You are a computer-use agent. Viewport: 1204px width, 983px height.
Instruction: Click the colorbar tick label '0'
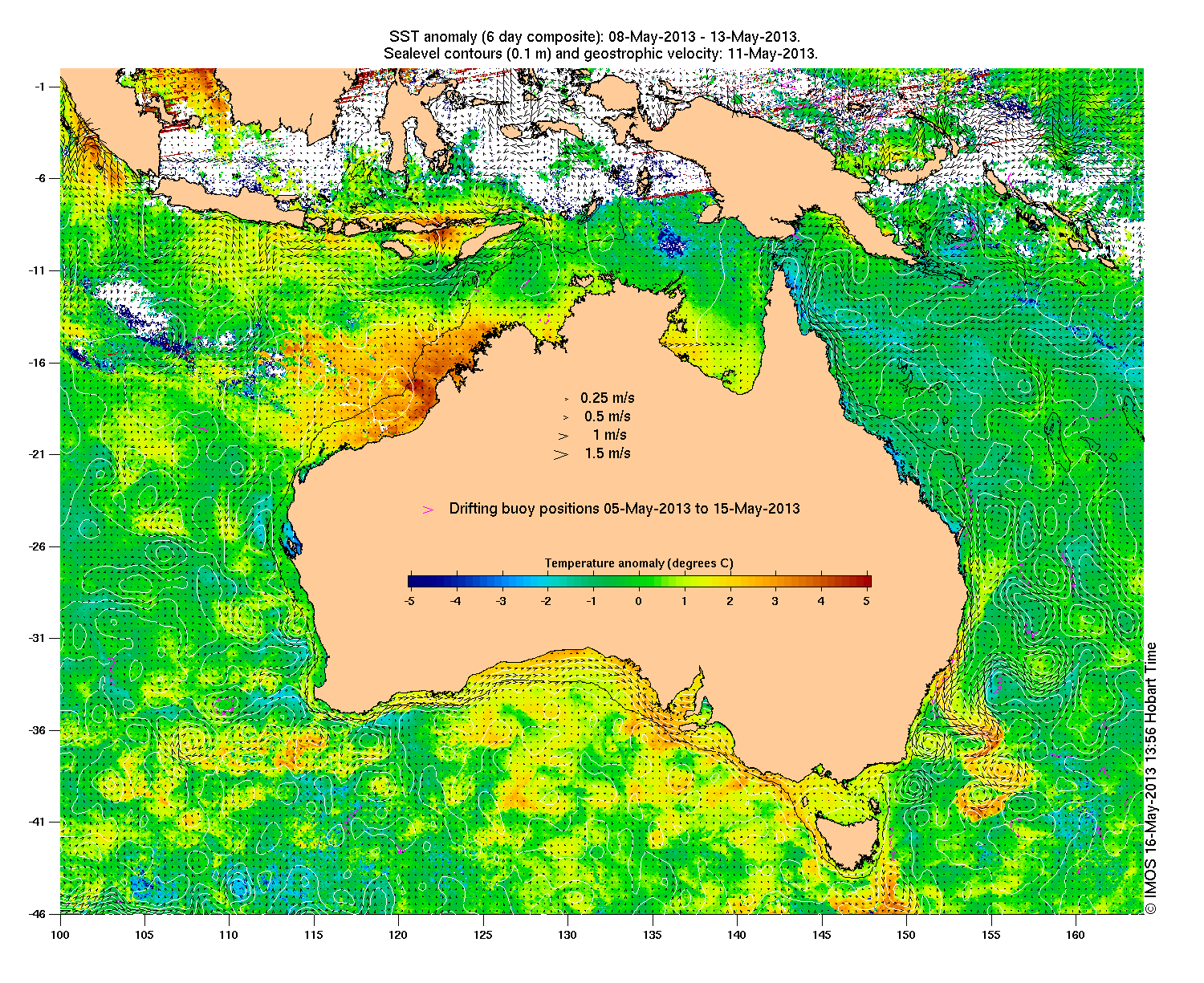click(639, 600)
